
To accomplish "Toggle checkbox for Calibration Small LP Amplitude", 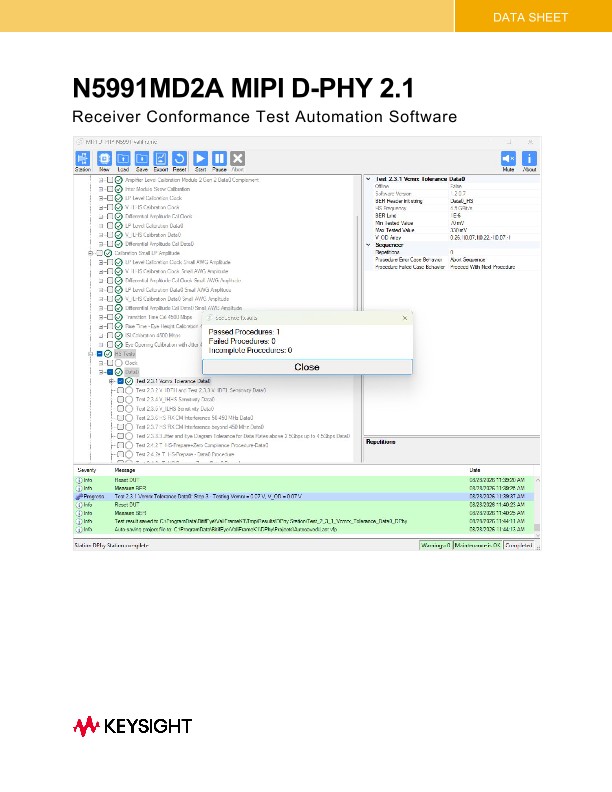I will 99,253.
